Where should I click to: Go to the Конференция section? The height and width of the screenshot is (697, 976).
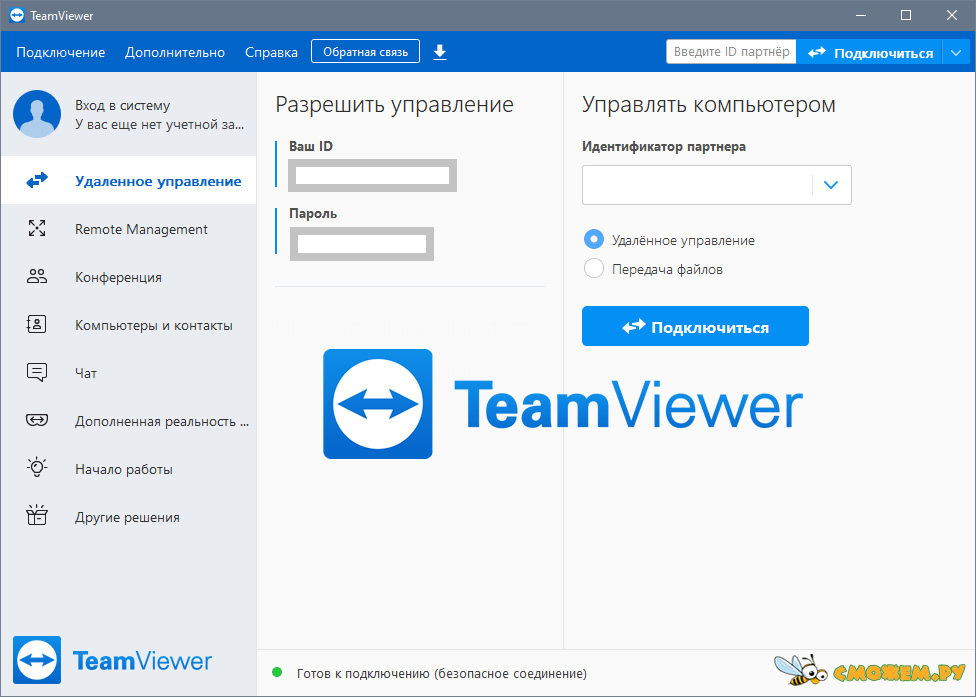[x=129, y=277]
